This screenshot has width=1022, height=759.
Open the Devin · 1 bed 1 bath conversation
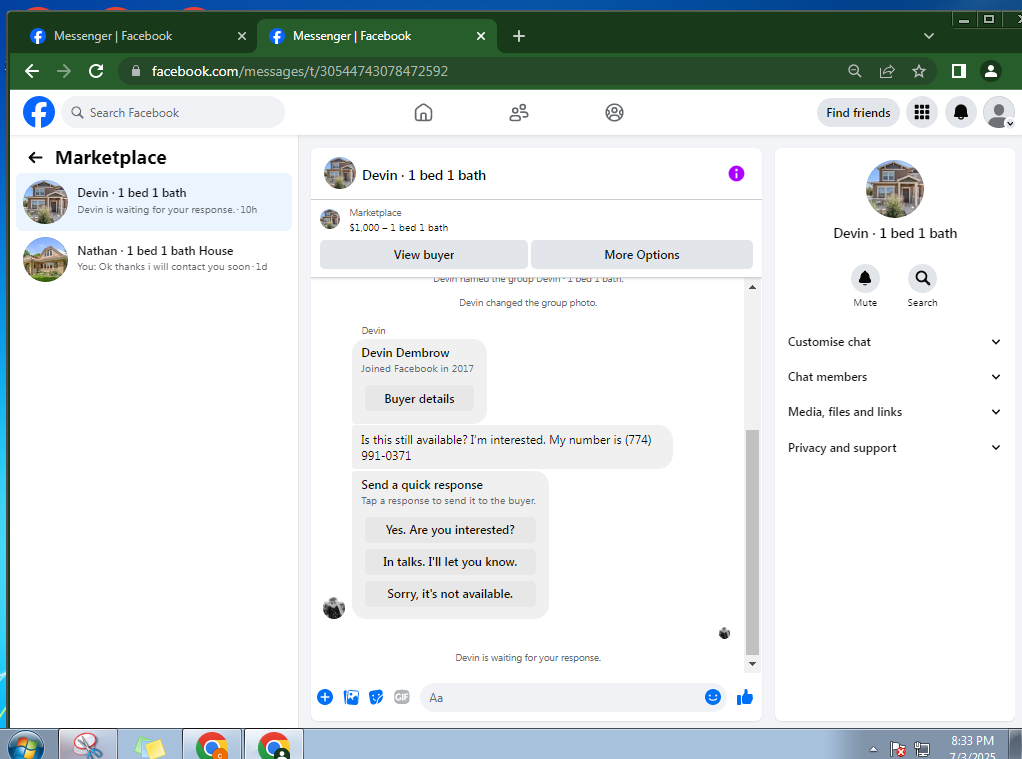(154, 201)
